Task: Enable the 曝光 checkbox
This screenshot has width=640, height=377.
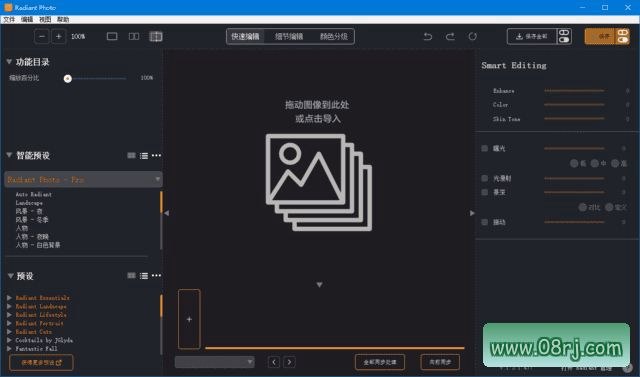Action: tap(484, 149)
